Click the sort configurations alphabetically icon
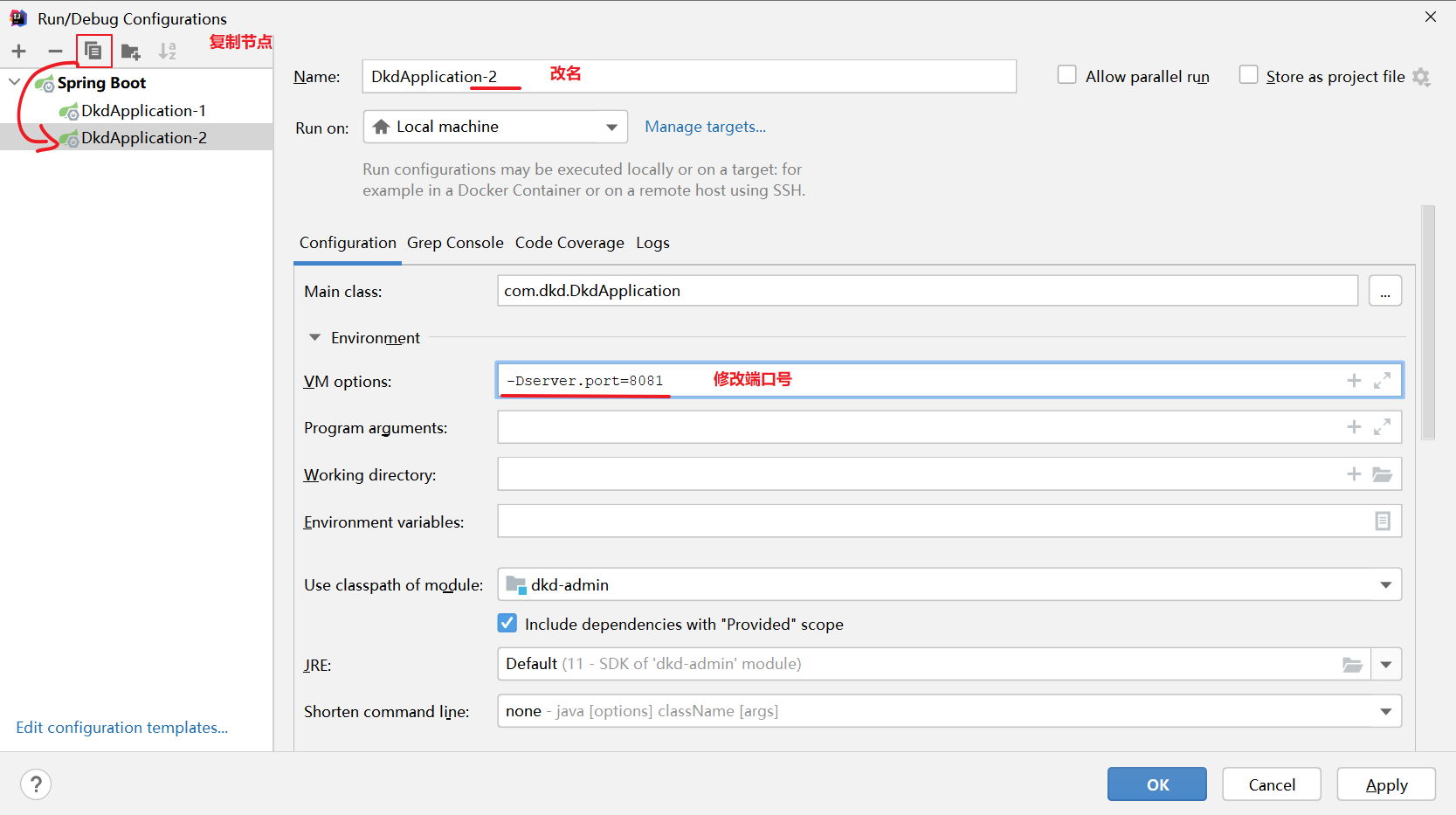The height and width of the screenshot is (815, 1456). (167, 52)
